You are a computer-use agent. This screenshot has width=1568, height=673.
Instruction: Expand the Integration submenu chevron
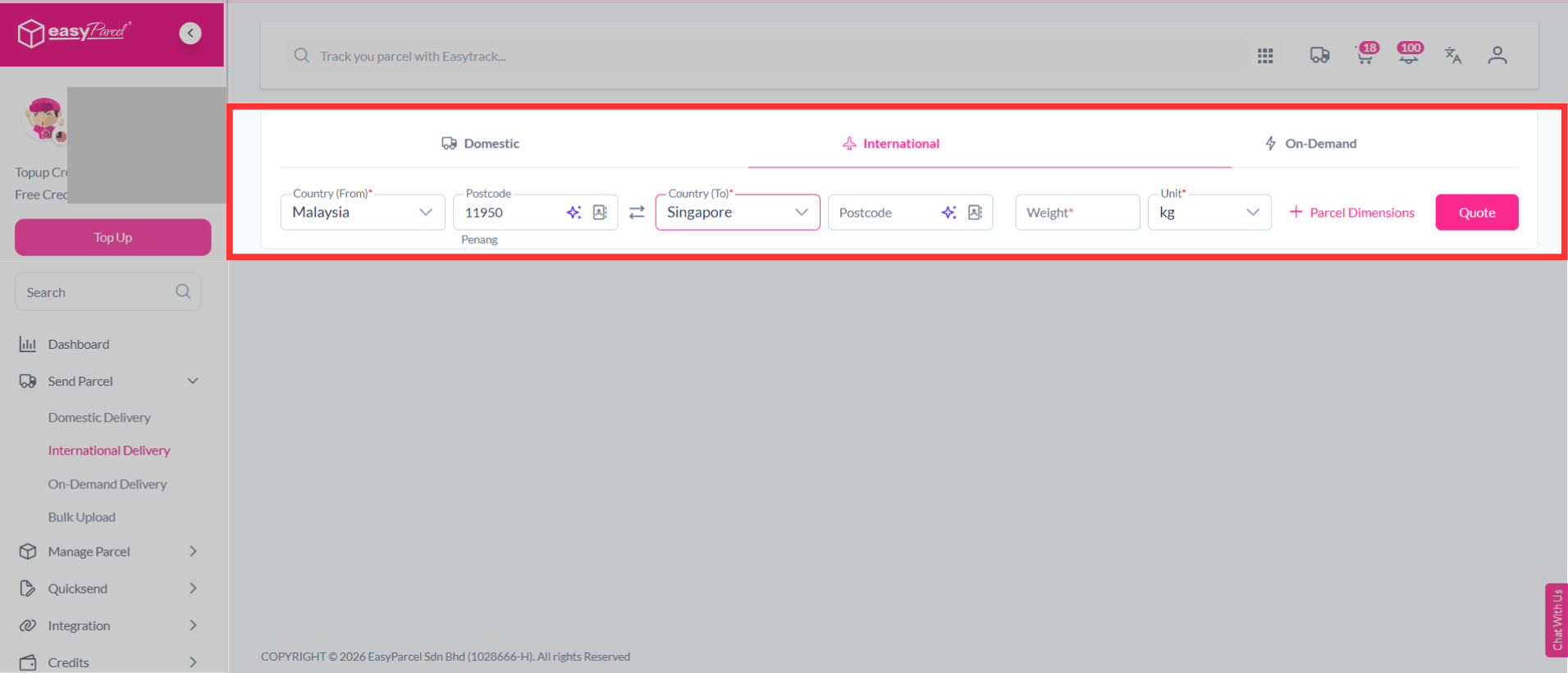pos(193,625)
